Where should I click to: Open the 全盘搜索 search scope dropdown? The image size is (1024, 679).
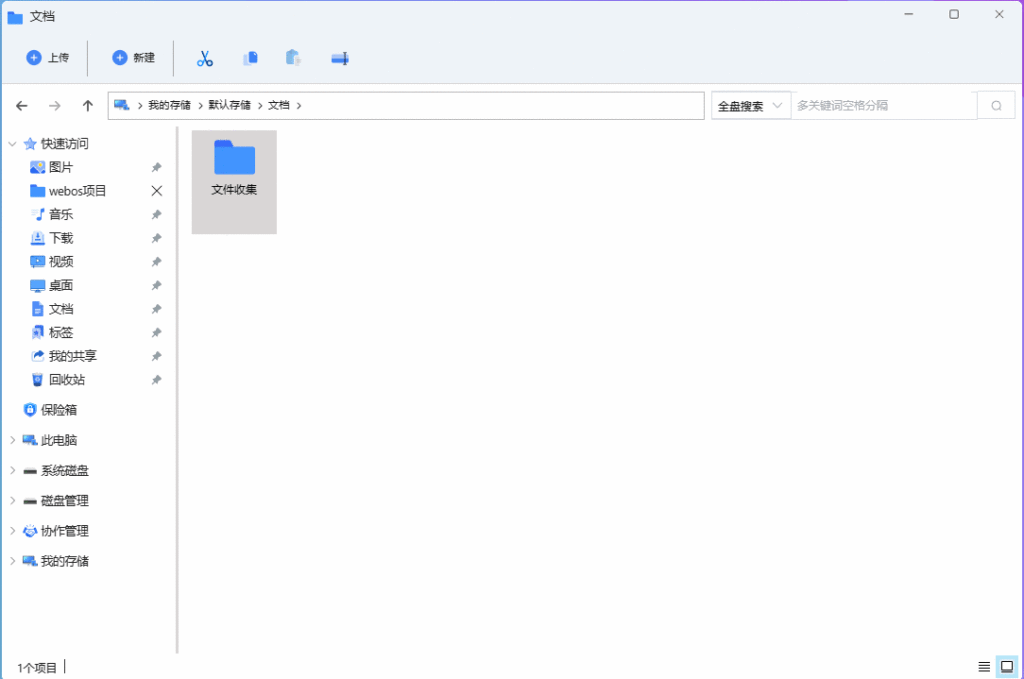(750, 106)
